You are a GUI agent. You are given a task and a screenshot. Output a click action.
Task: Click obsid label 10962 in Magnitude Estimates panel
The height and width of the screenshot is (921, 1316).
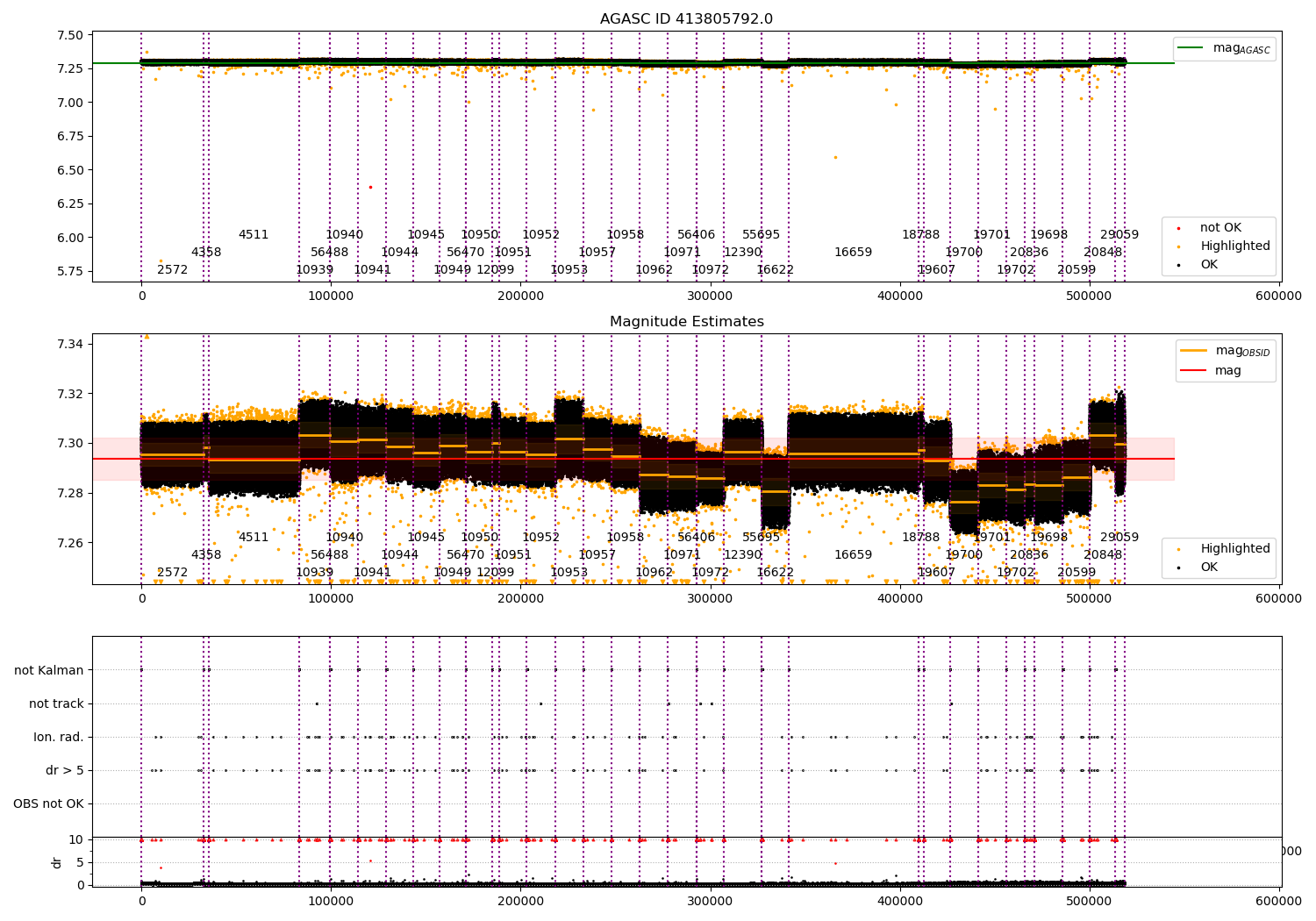point(654,572)
